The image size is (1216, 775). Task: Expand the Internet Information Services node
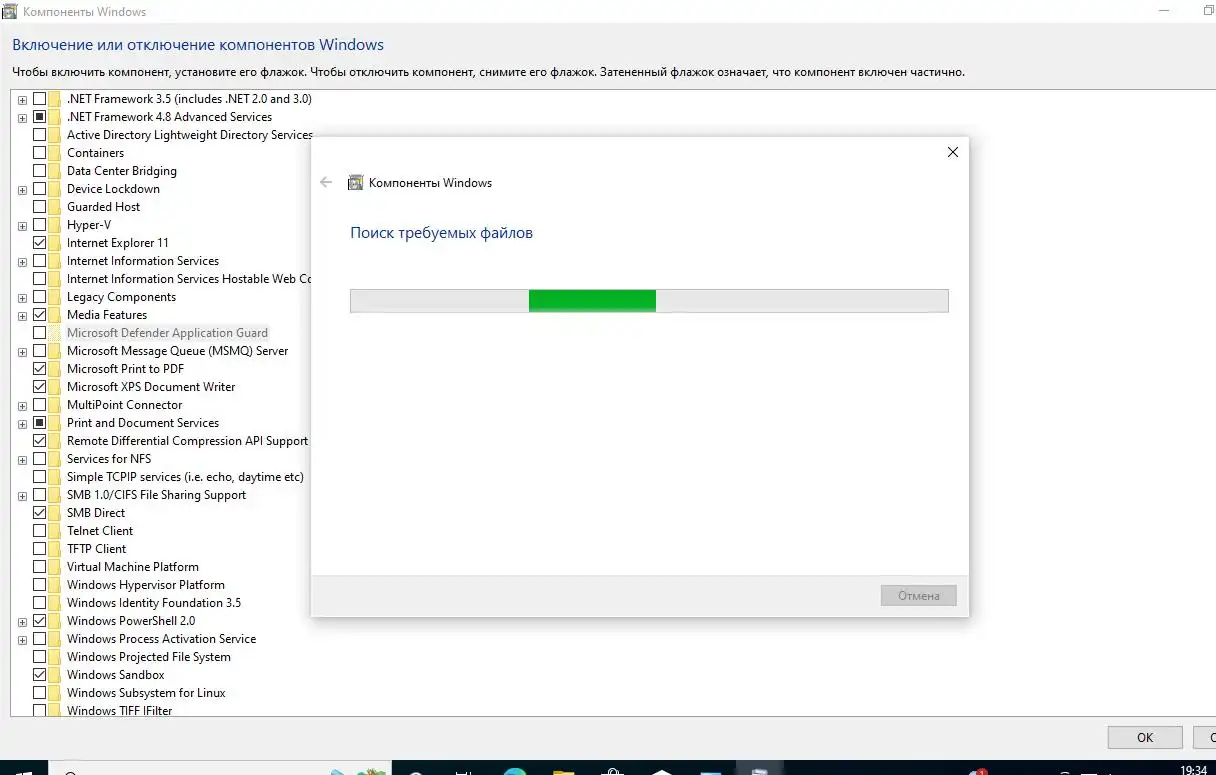[22, 262]
